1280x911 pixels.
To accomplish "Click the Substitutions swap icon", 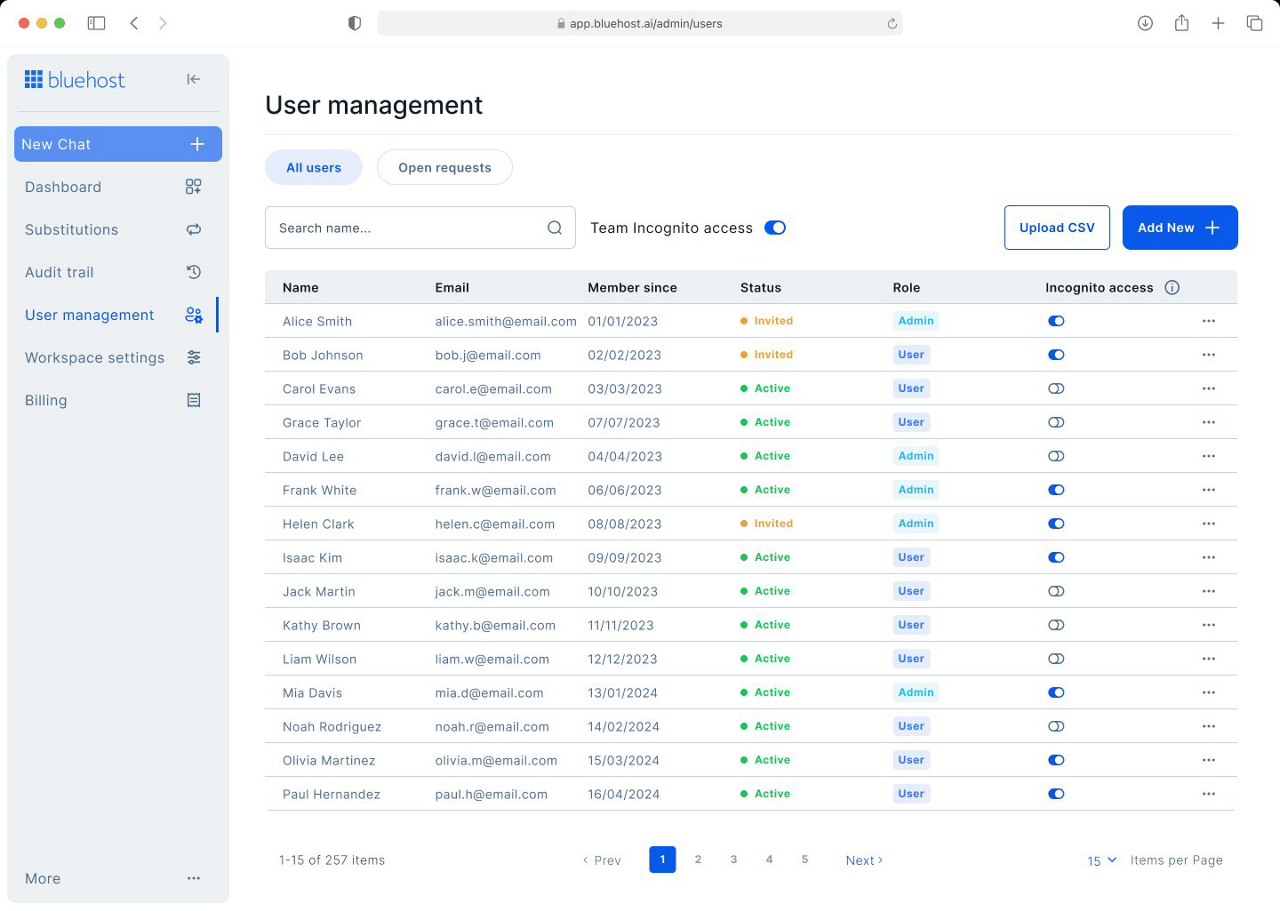I will [194, 230].
